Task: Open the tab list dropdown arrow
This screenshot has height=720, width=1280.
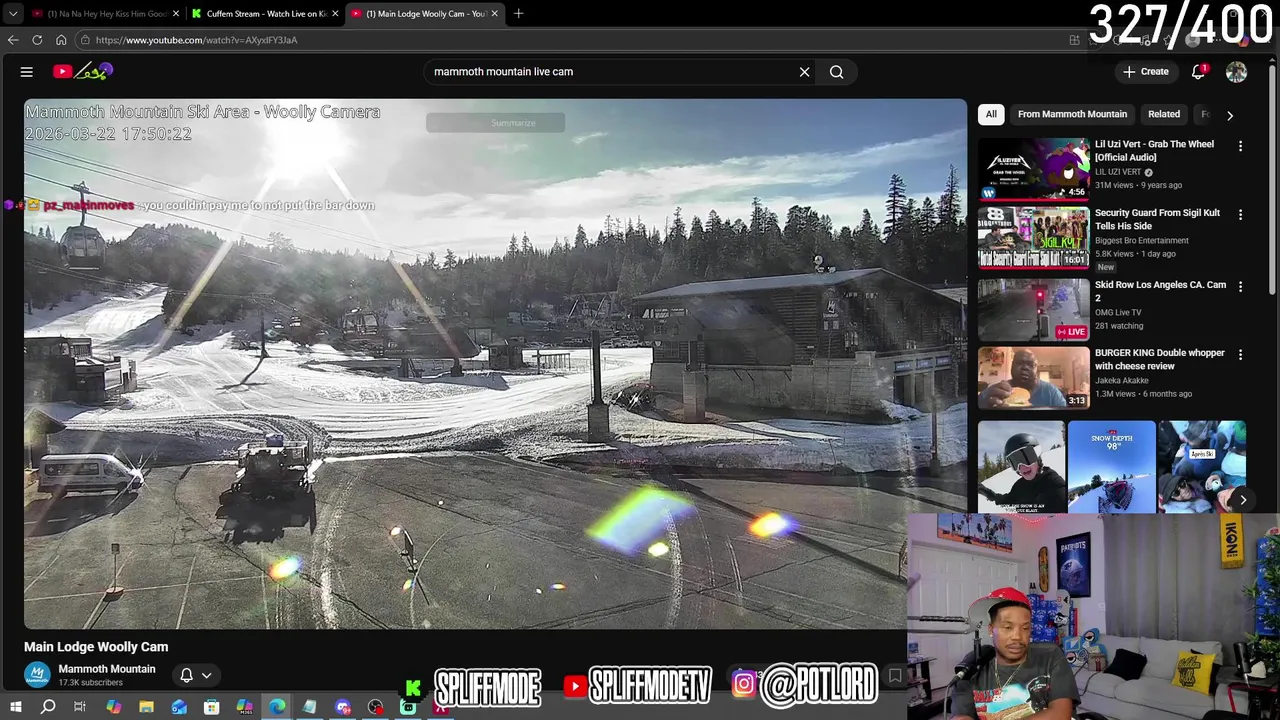Action: (13, 14)
